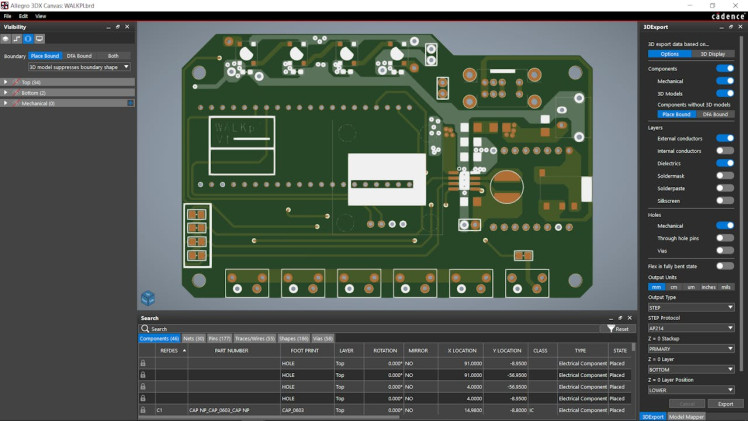Screen dimensions: 748x421
Task: Click the magnifier icon in the Search field
Action: [146, 329]
